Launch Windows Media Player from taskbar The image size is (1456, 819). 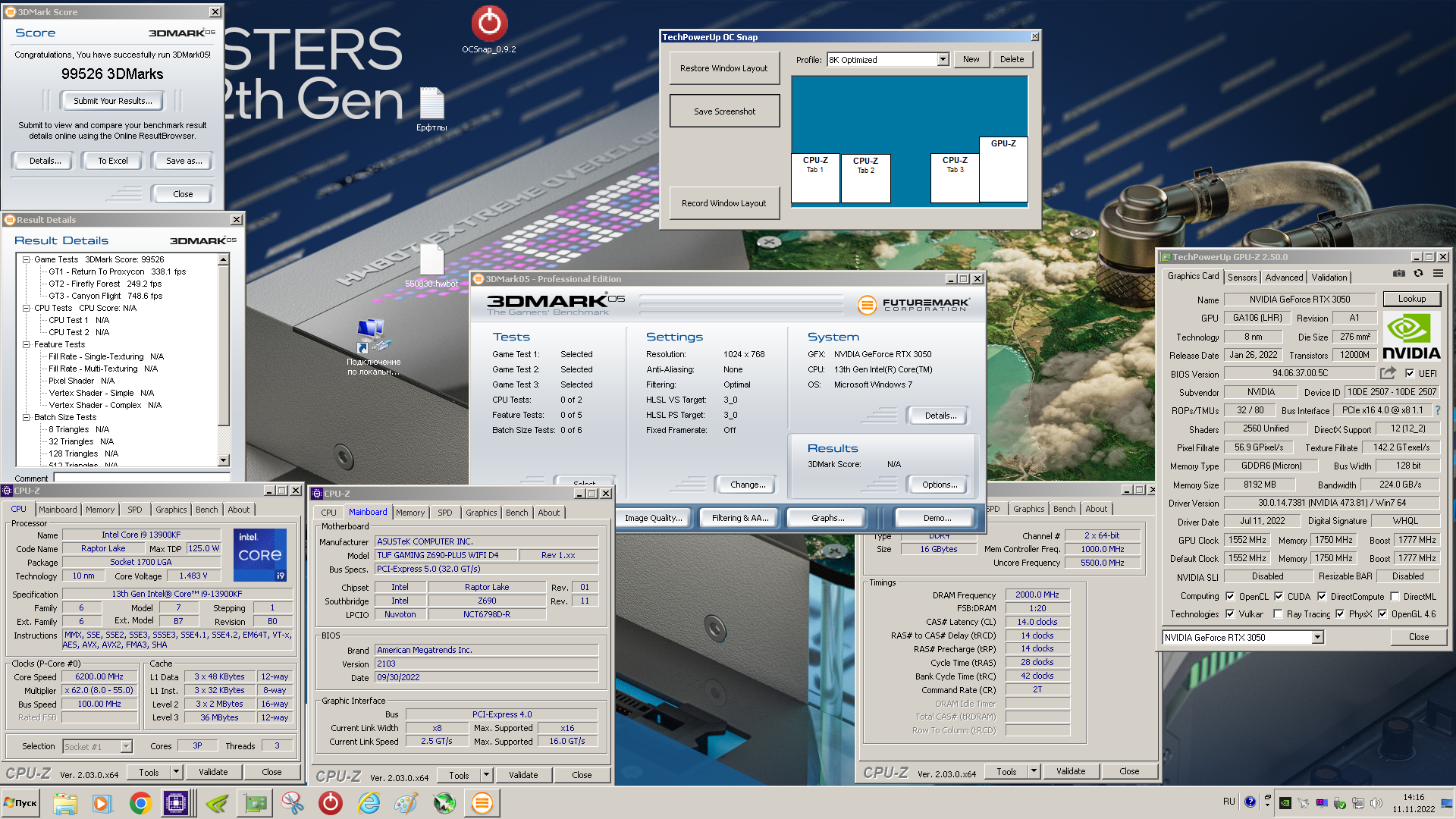(102, 803)
